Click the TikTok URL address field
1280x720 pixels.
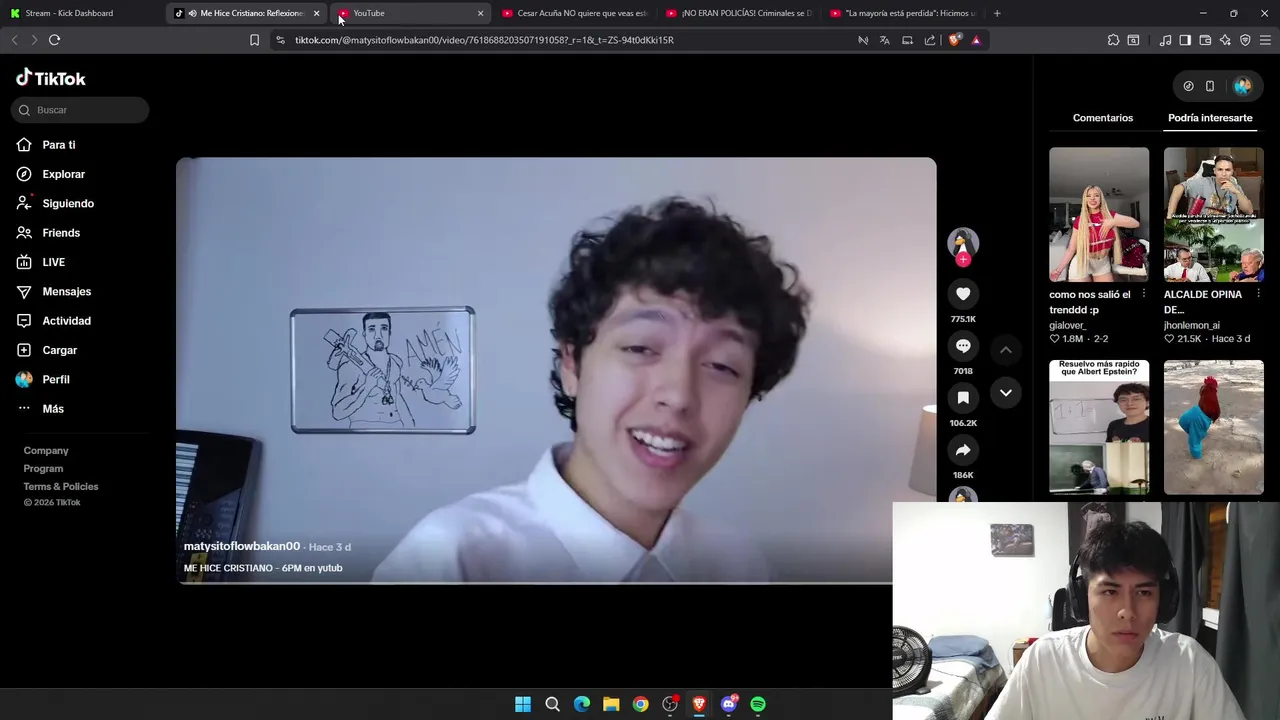(x=484, y=40)
